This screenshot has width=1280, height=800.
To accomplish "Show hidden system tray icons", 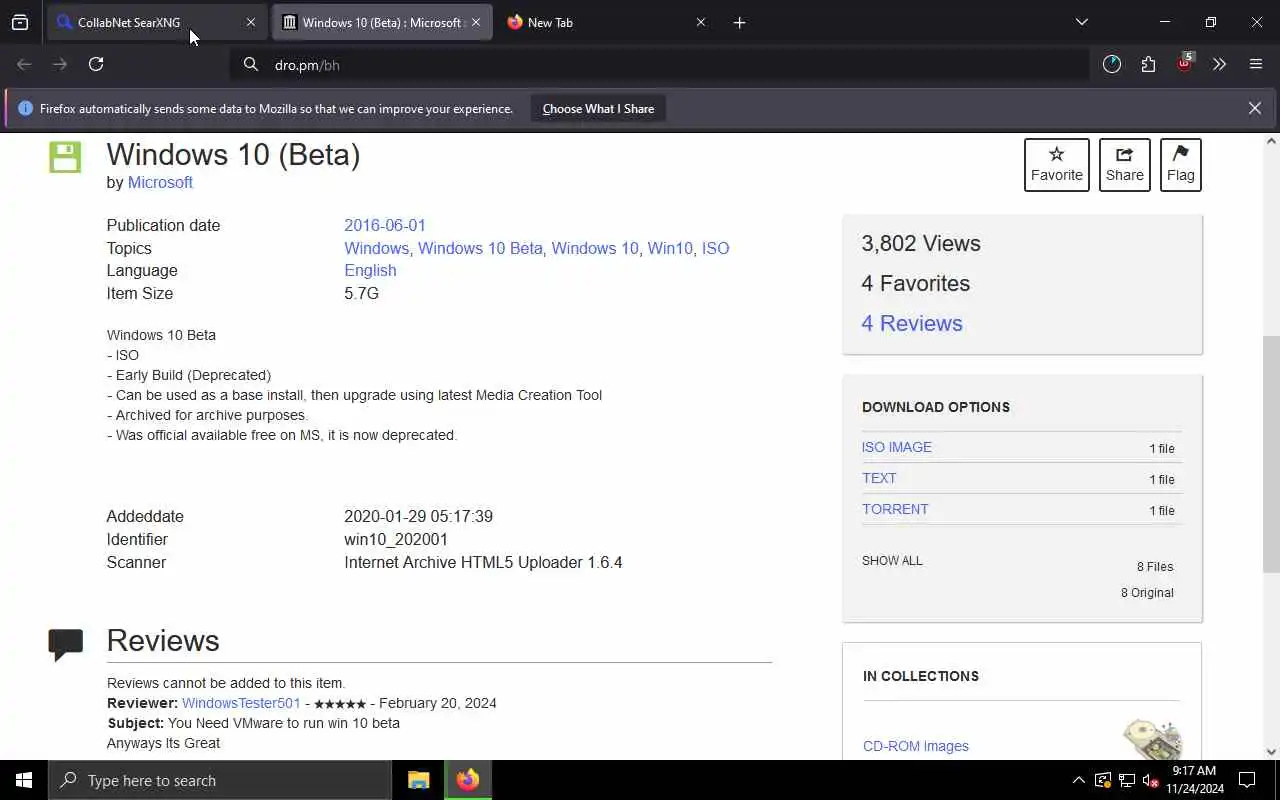I will 1078,780.
